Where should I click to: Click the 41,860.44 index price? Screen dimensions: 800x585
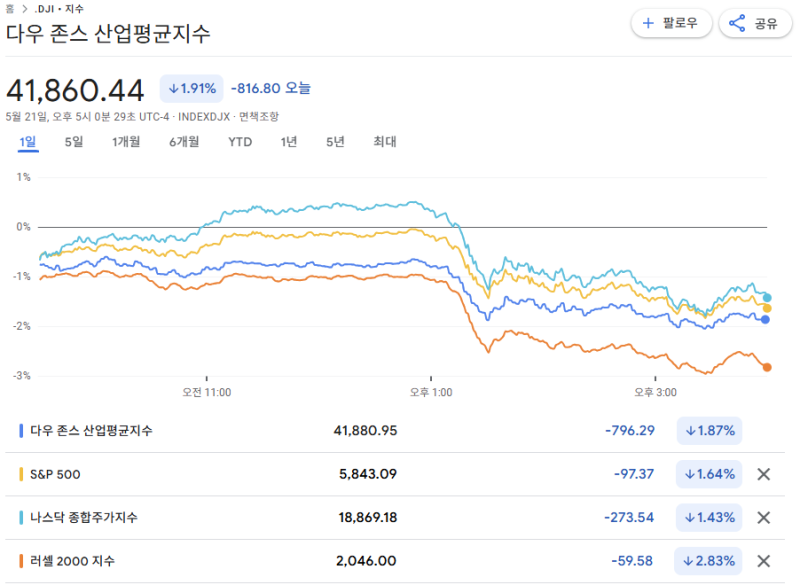point(75,90)
